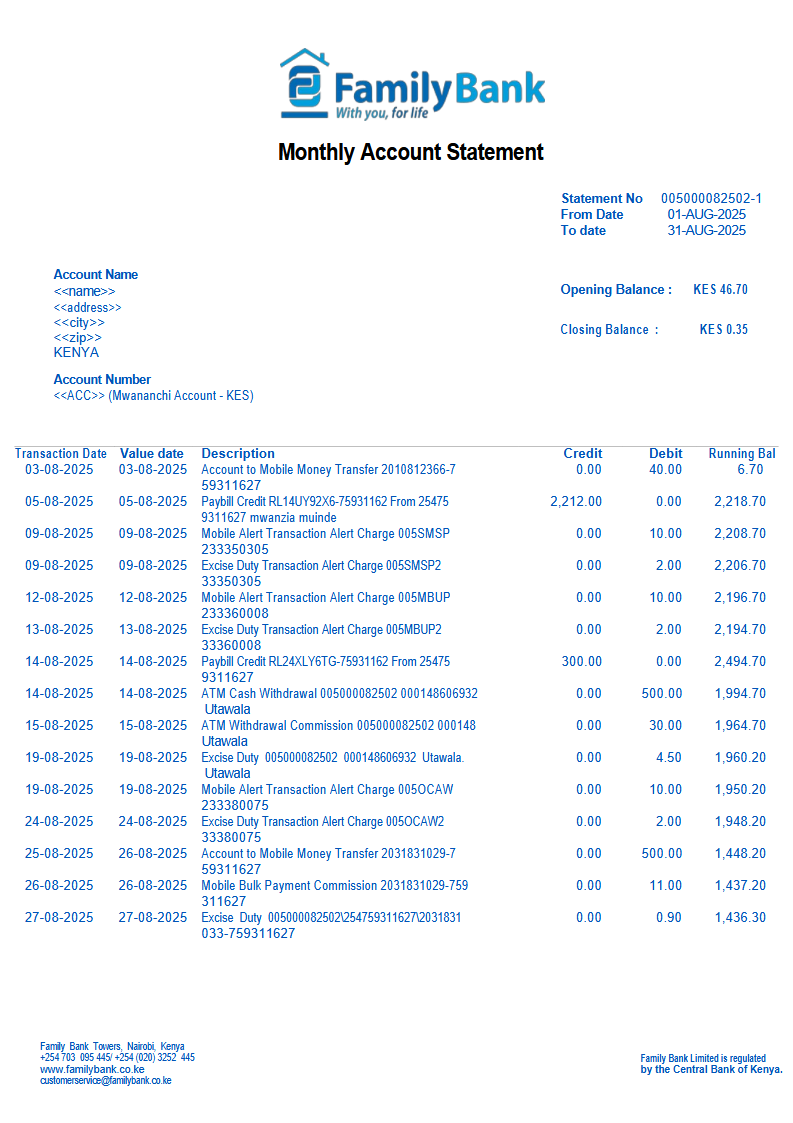Click the running balance 6.70
This screenshot has width=793, height=1123.
750,469
